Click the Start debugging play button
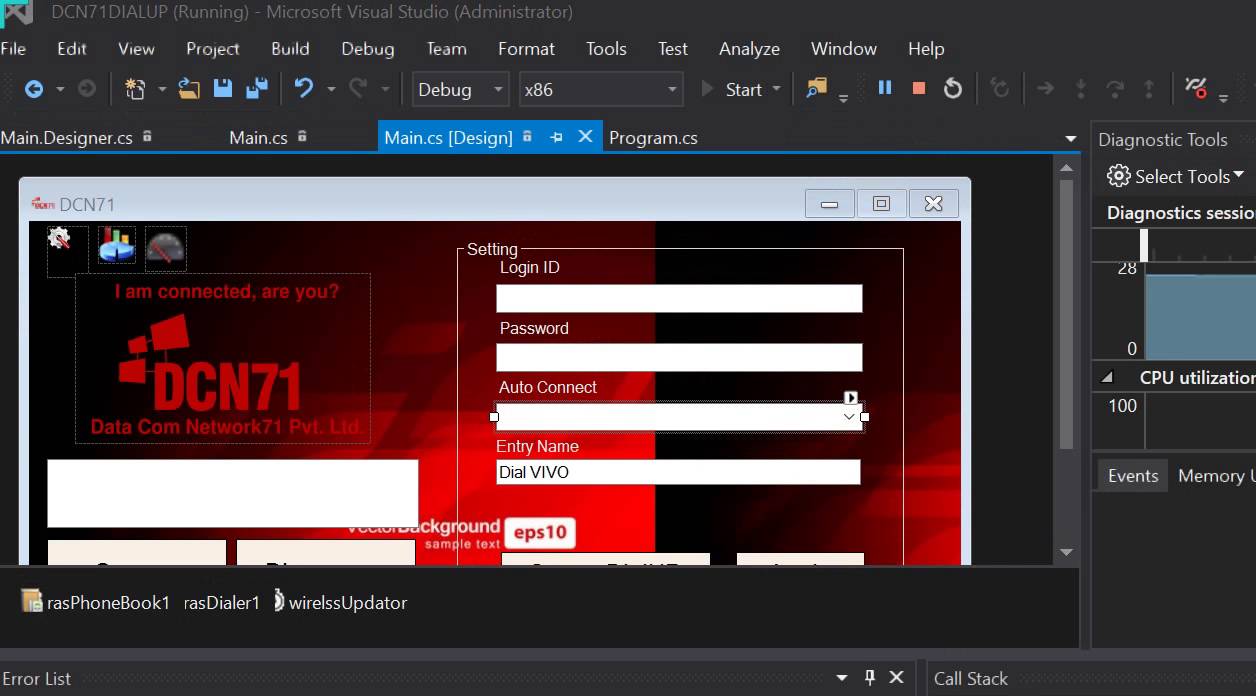Image resolution: width=1256 pixels, height=696 pixels. 732,89
